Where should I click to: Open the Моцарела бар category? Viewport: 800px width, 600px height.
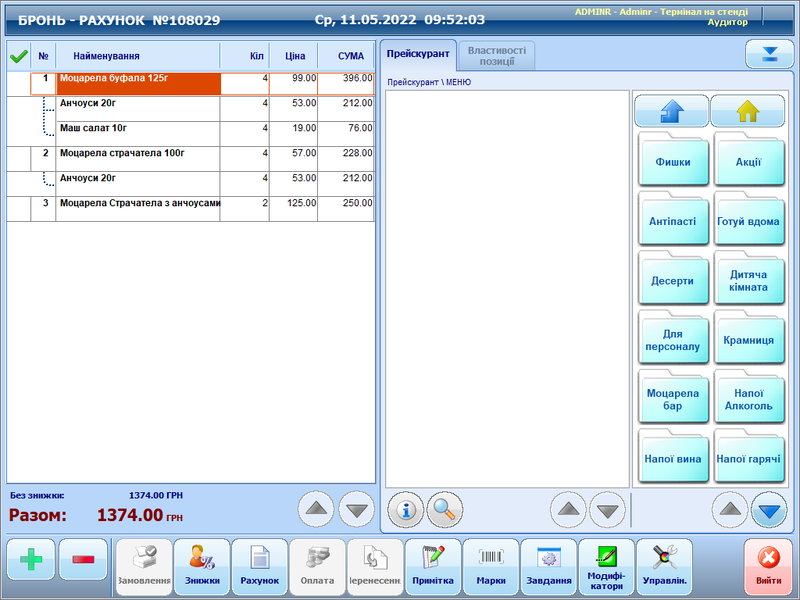(x=673, y=401)
